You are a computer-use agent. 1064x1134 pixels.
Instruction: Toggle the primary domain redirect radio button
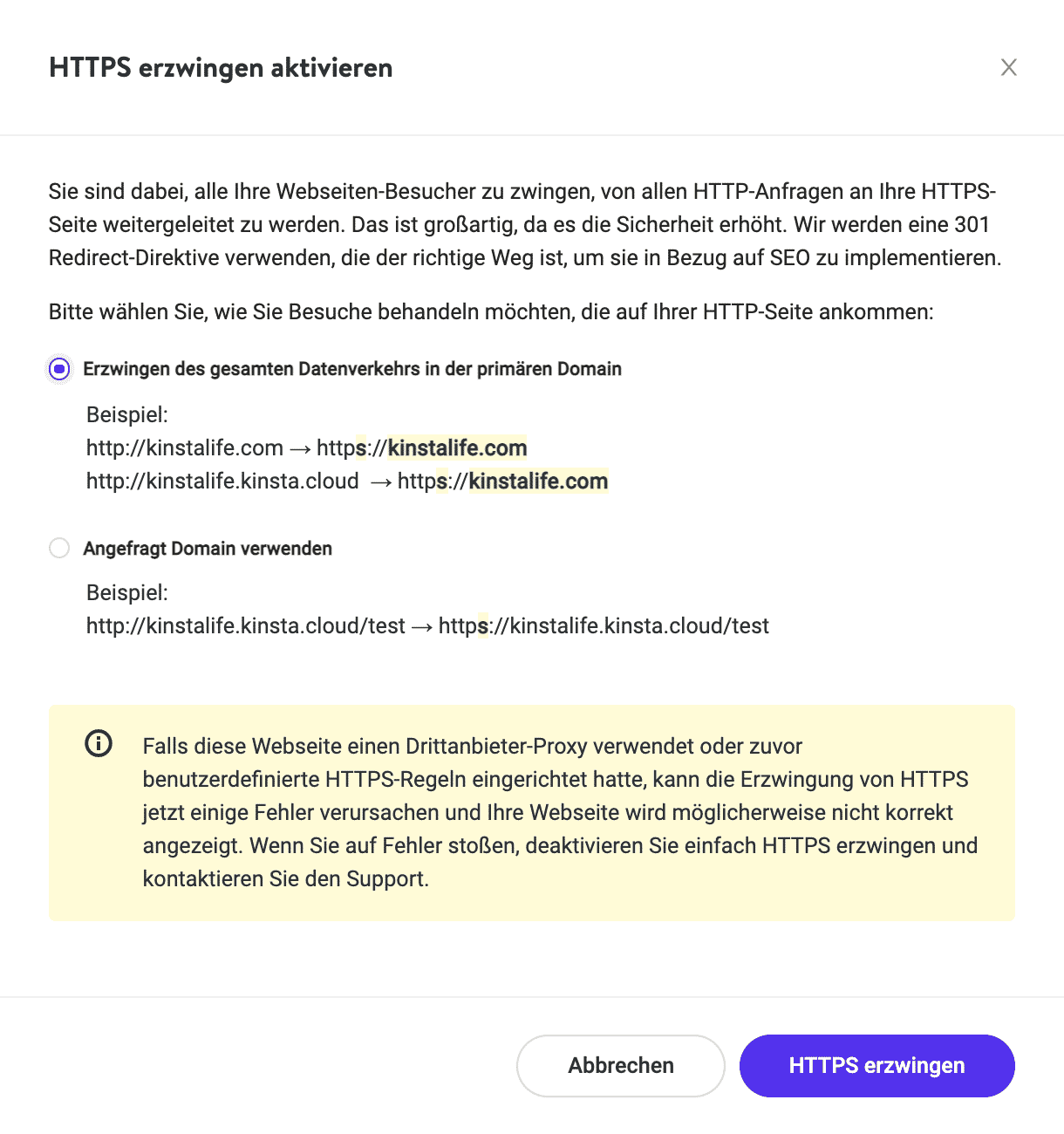coord(58,369)
